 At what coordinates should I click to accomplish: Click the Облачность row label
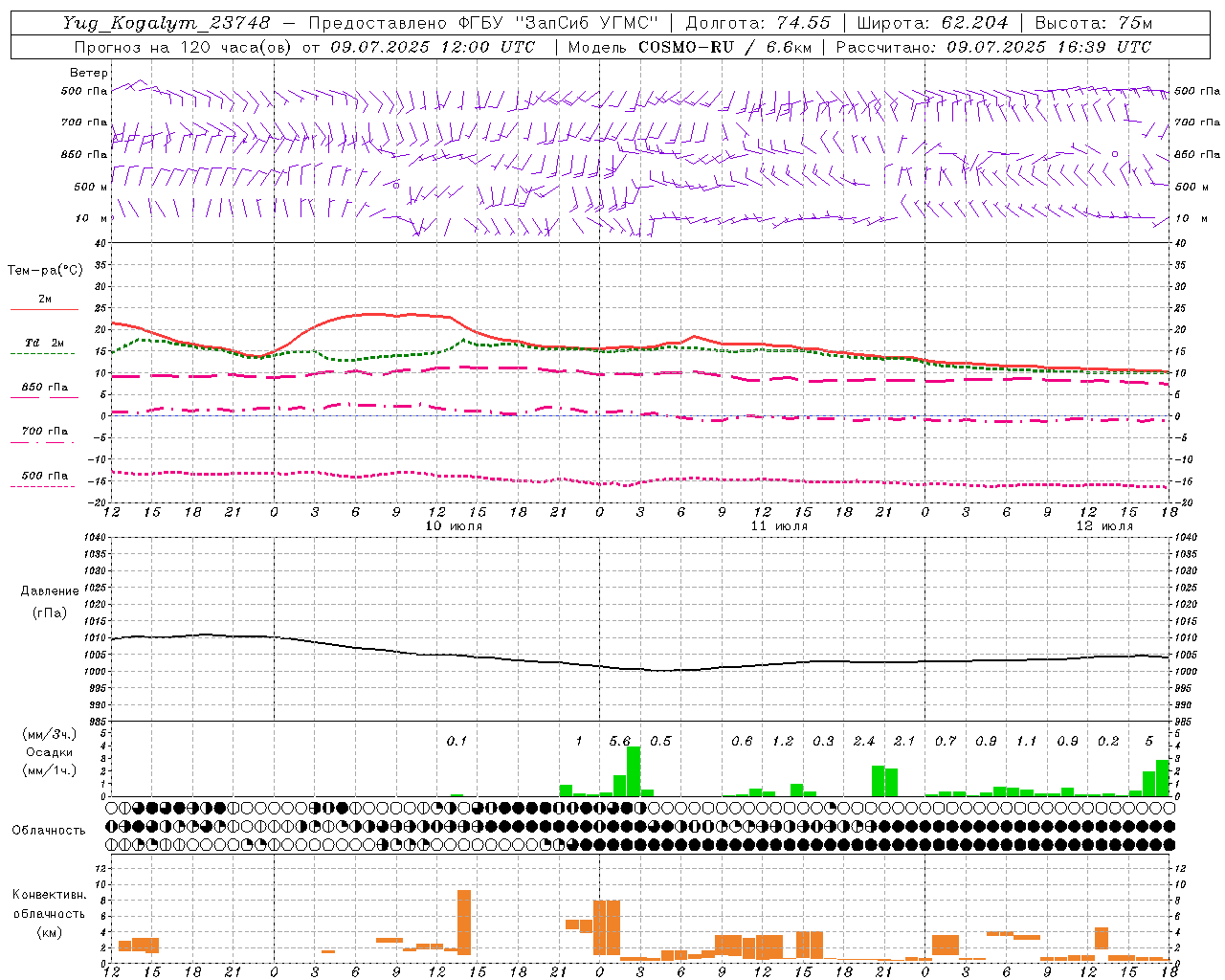(x=49, y=831)
